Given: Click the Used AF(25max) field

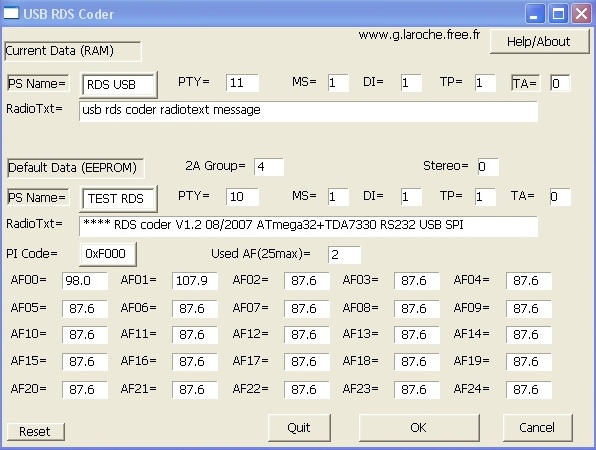Looking at the screenshot, I should (x=344, y=255).
